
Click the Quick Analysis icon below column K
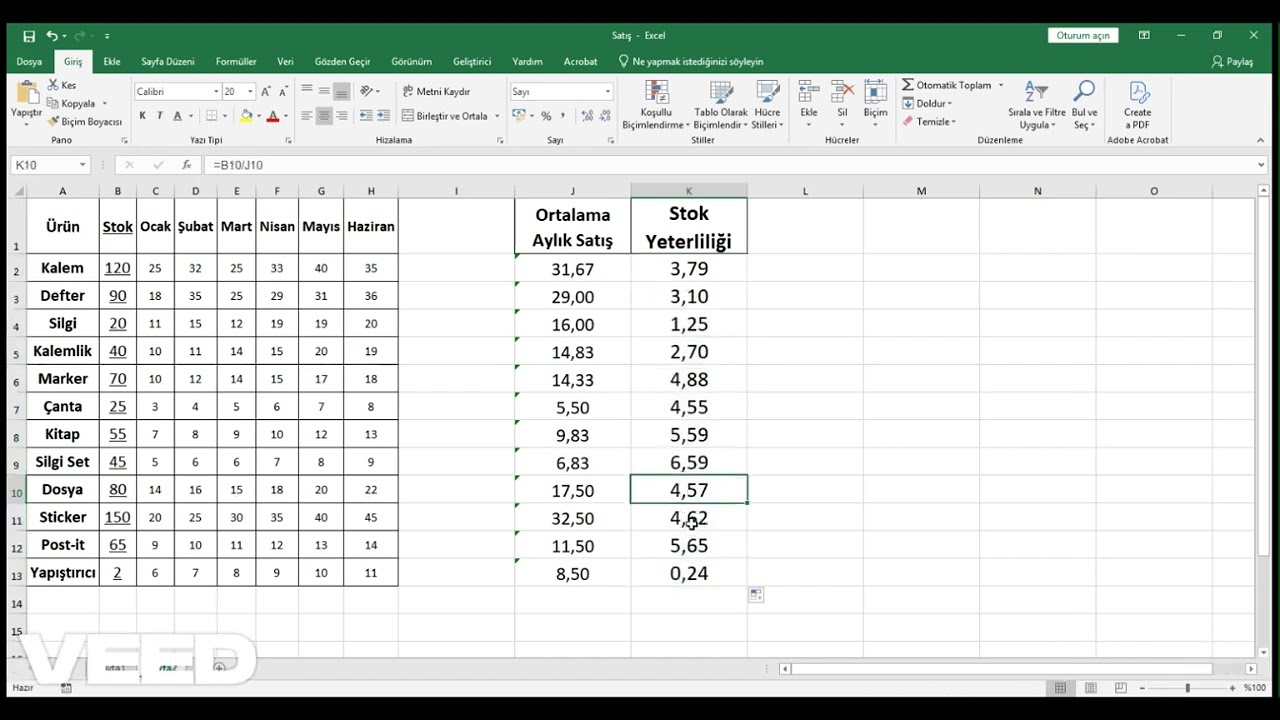[756, 595]
